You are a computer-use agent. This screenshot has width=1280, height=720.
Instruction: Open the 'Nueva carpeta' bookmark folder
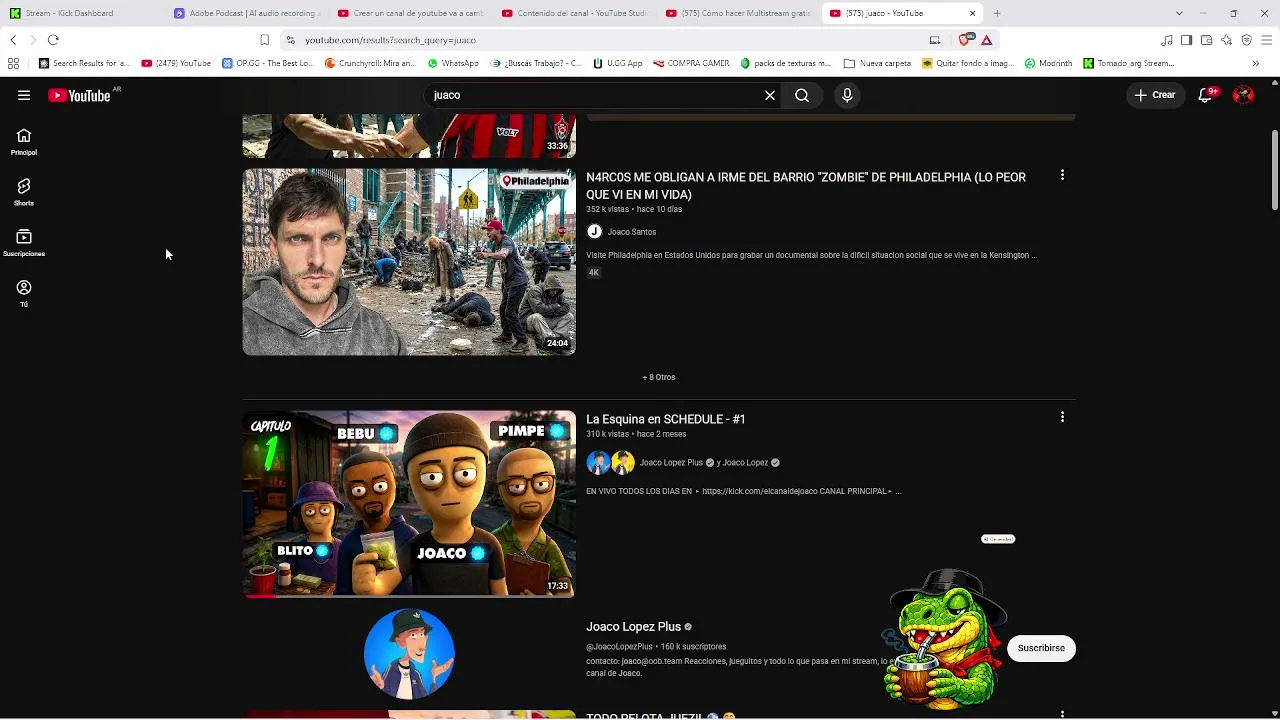point(878,63)
